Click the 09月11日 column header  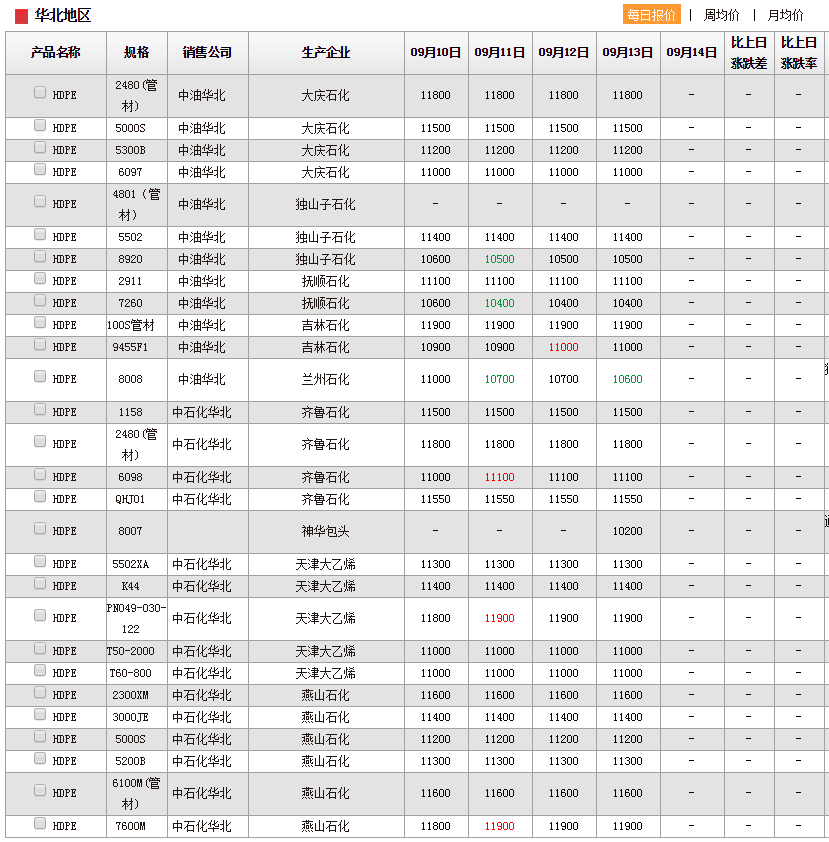[x=500, y=53]
